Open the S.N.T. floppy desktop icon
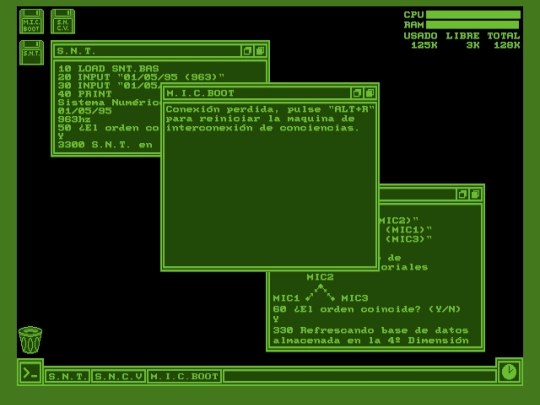 (x=31, y=52)
